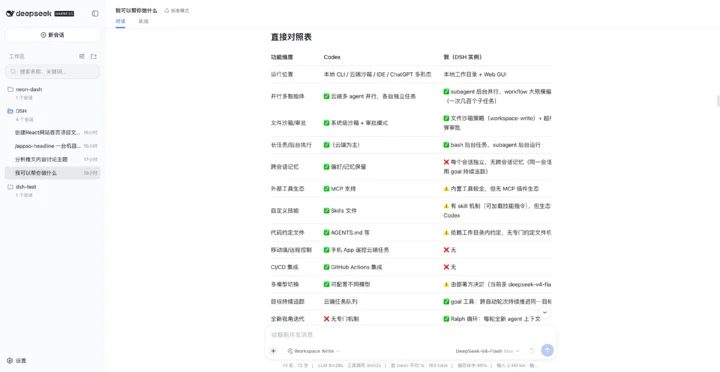Click the icon before Workspace Write

(290, 351)
